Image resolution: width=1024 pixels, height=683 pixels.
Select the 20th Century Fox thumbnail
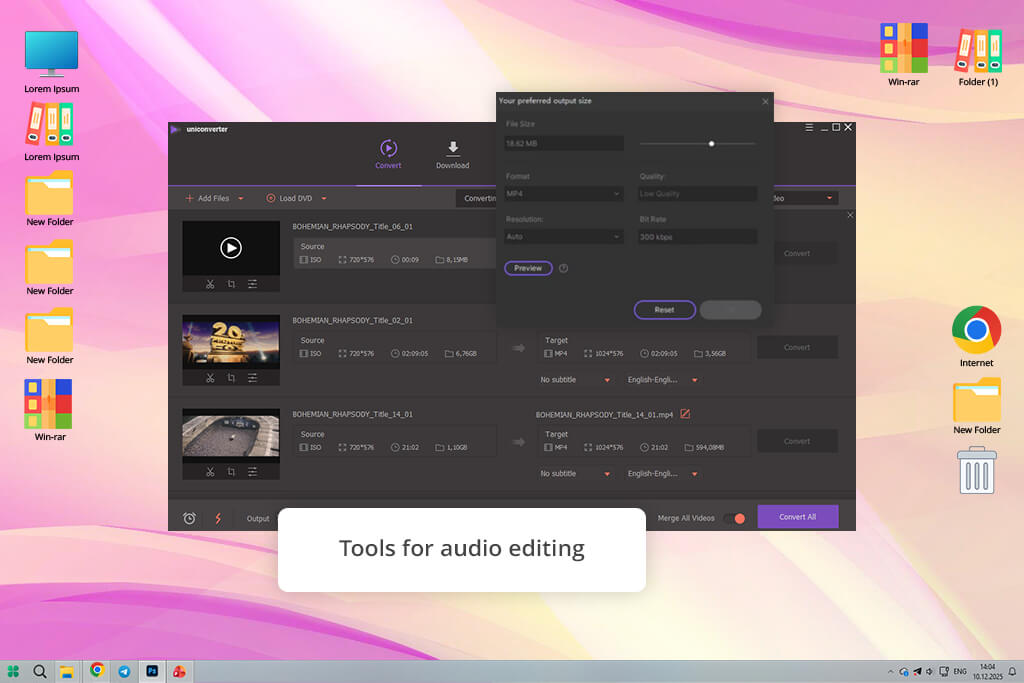point(231,342)
